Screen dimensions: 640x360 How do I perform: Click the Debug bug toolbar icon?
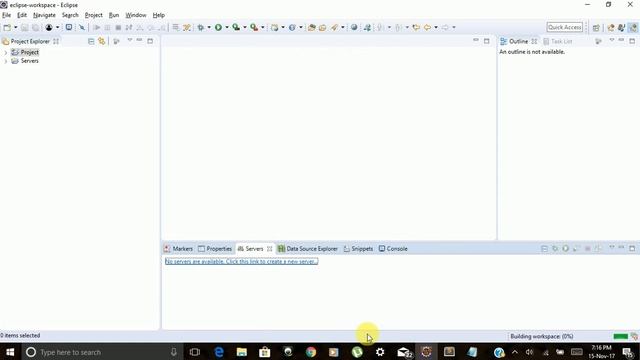pyautogui.click(x=200, y=27)
